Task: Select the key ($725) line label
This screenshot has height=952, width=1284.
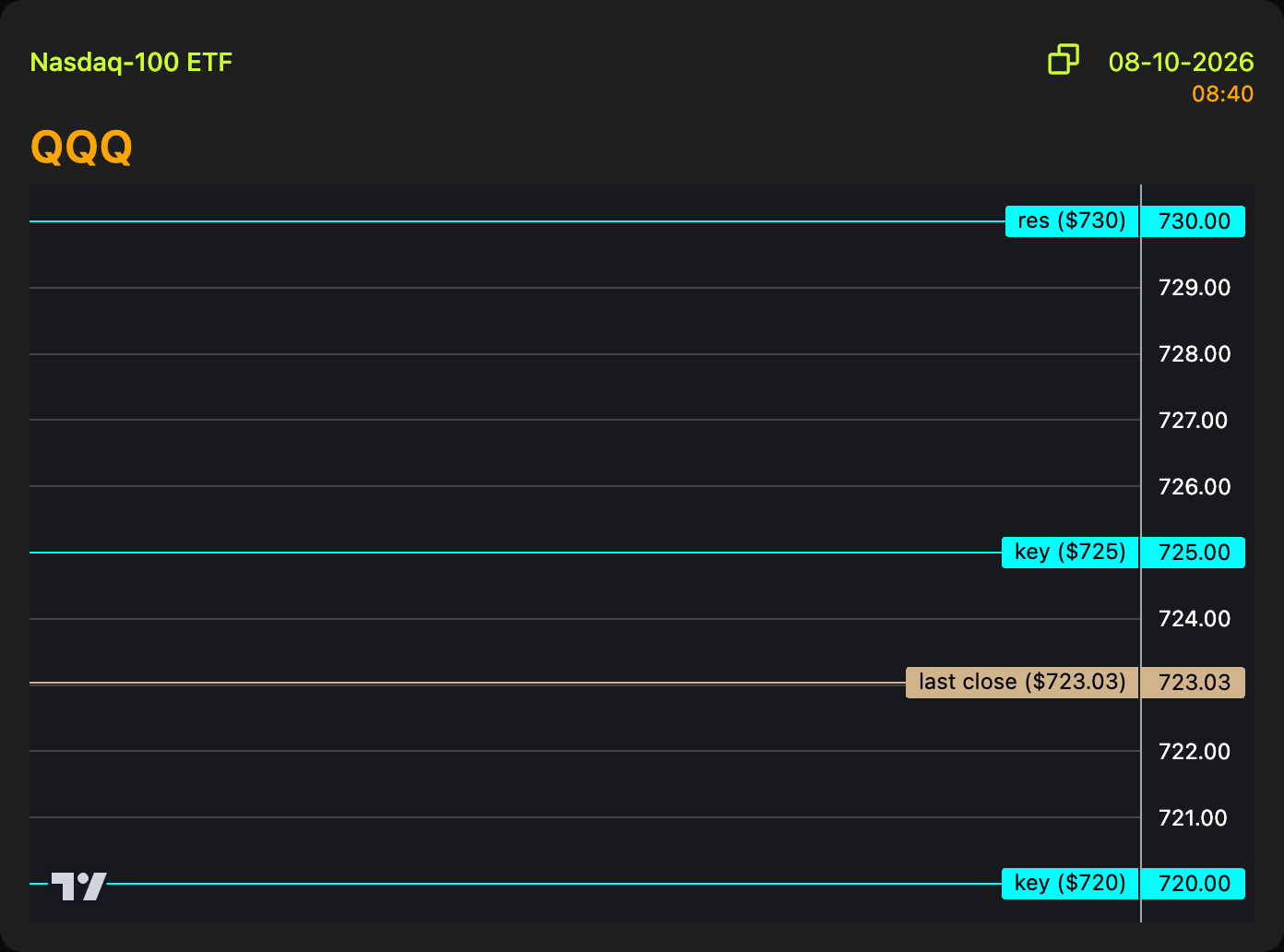Action: pos(1070,553)
